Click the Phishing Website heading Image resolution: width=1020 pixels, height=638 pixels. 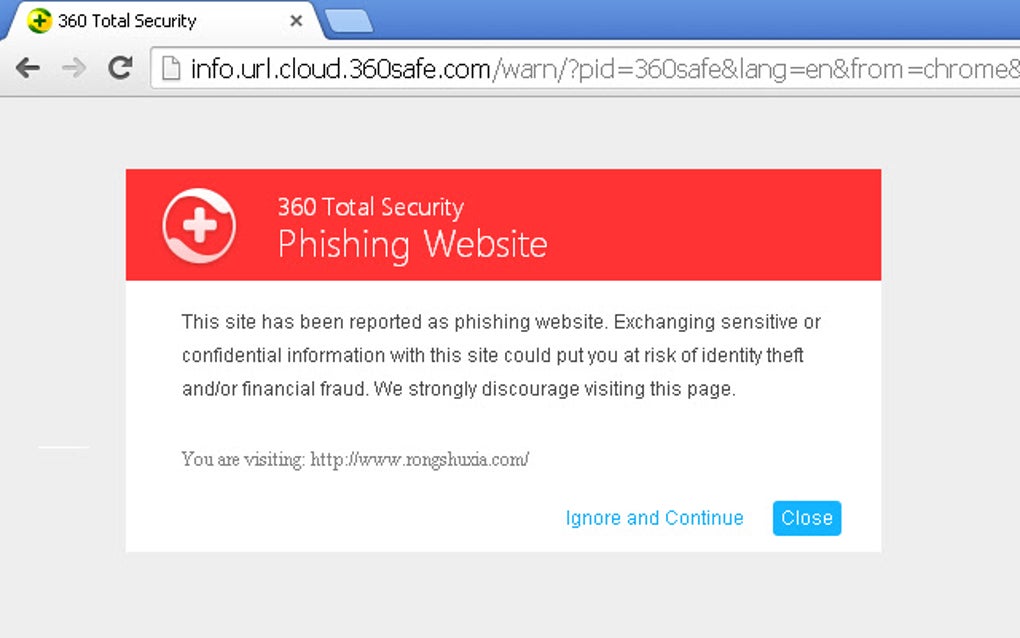point(412,244)
